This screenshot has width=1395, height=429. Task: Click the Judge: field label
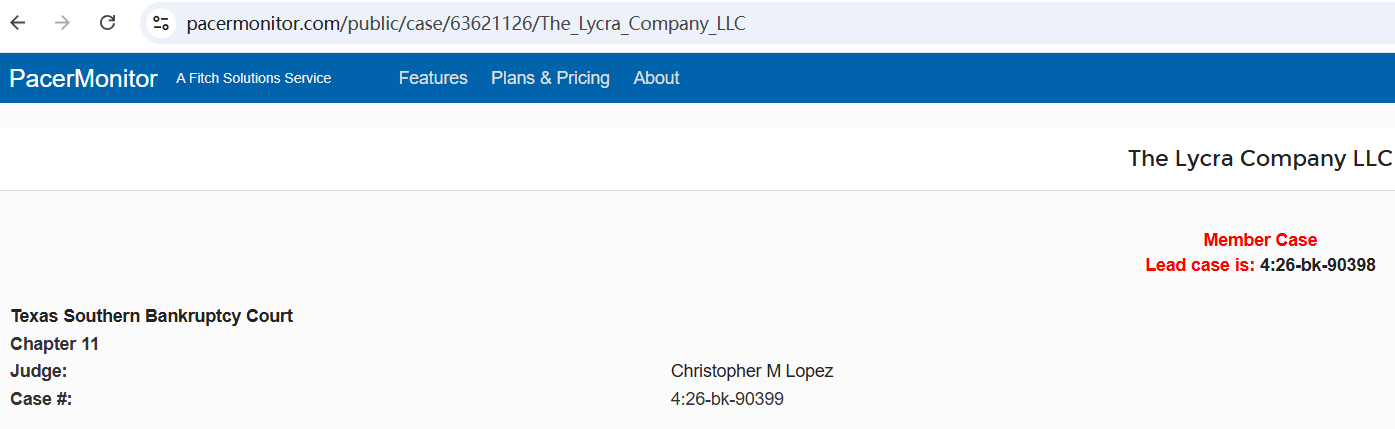39,371
